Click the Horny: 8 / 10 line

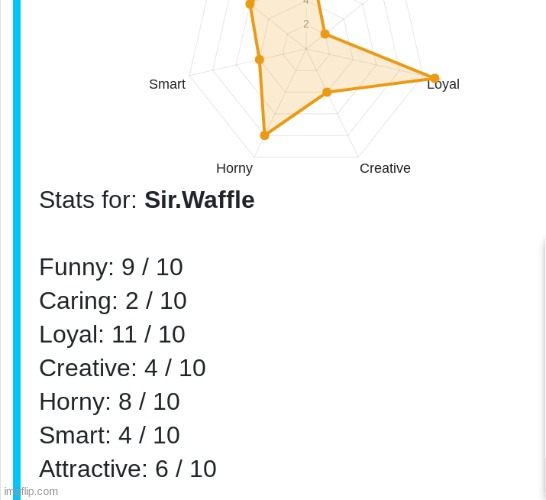(x=110, y=402)
